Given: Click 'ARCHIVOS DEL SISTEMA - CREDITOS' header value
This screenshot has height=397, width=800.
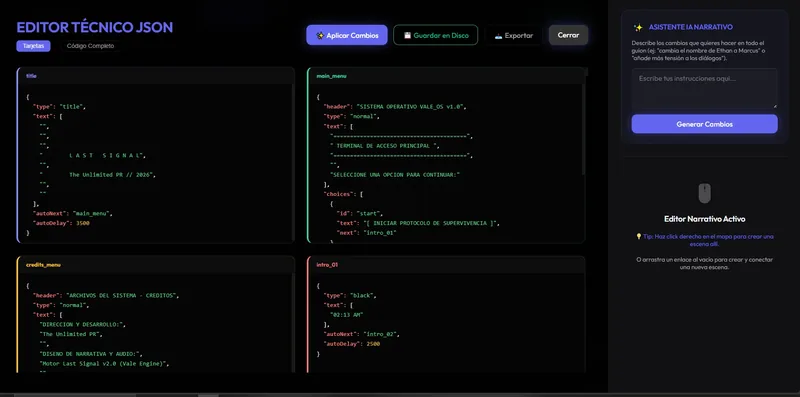Looking at the screenshot, I should (x=122, y=295).
